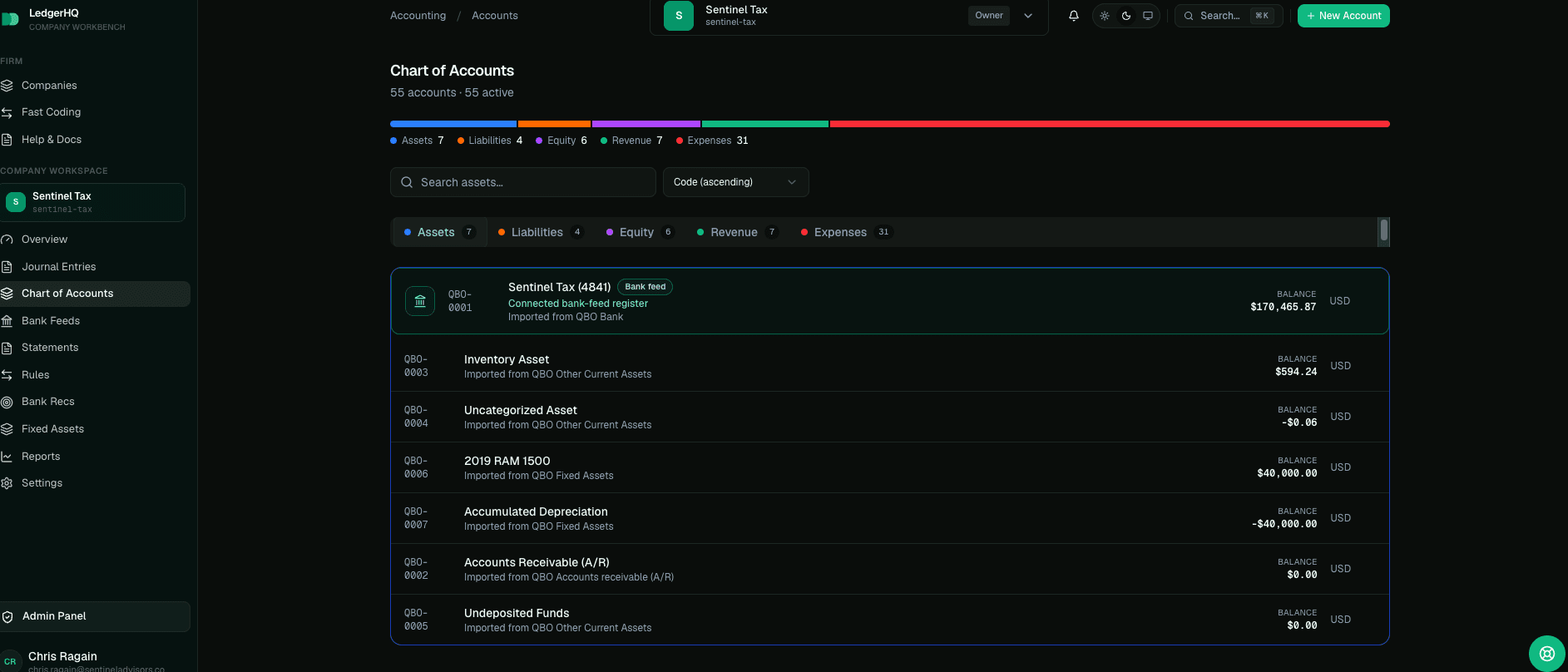The image size is (1568, 672).
Task: Click the Connected bank-feed register text
Action: tap(578, 304)
